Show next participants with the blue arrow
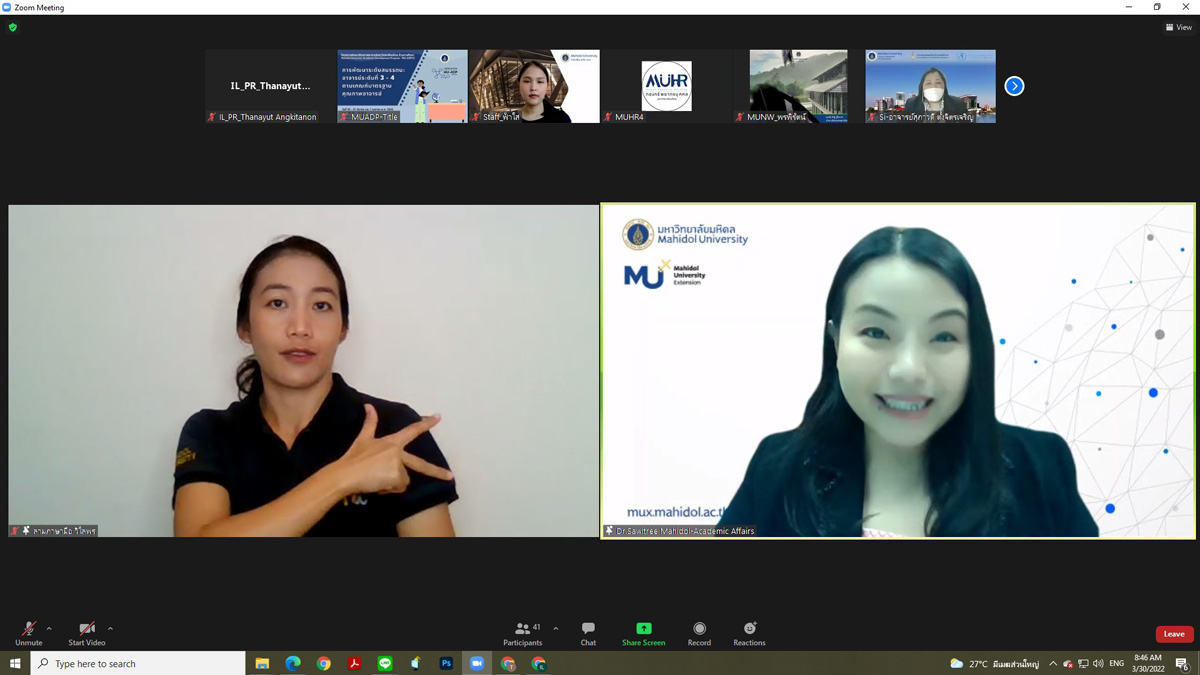Viewport: 1200px width, 675px height. [1014, 86]
